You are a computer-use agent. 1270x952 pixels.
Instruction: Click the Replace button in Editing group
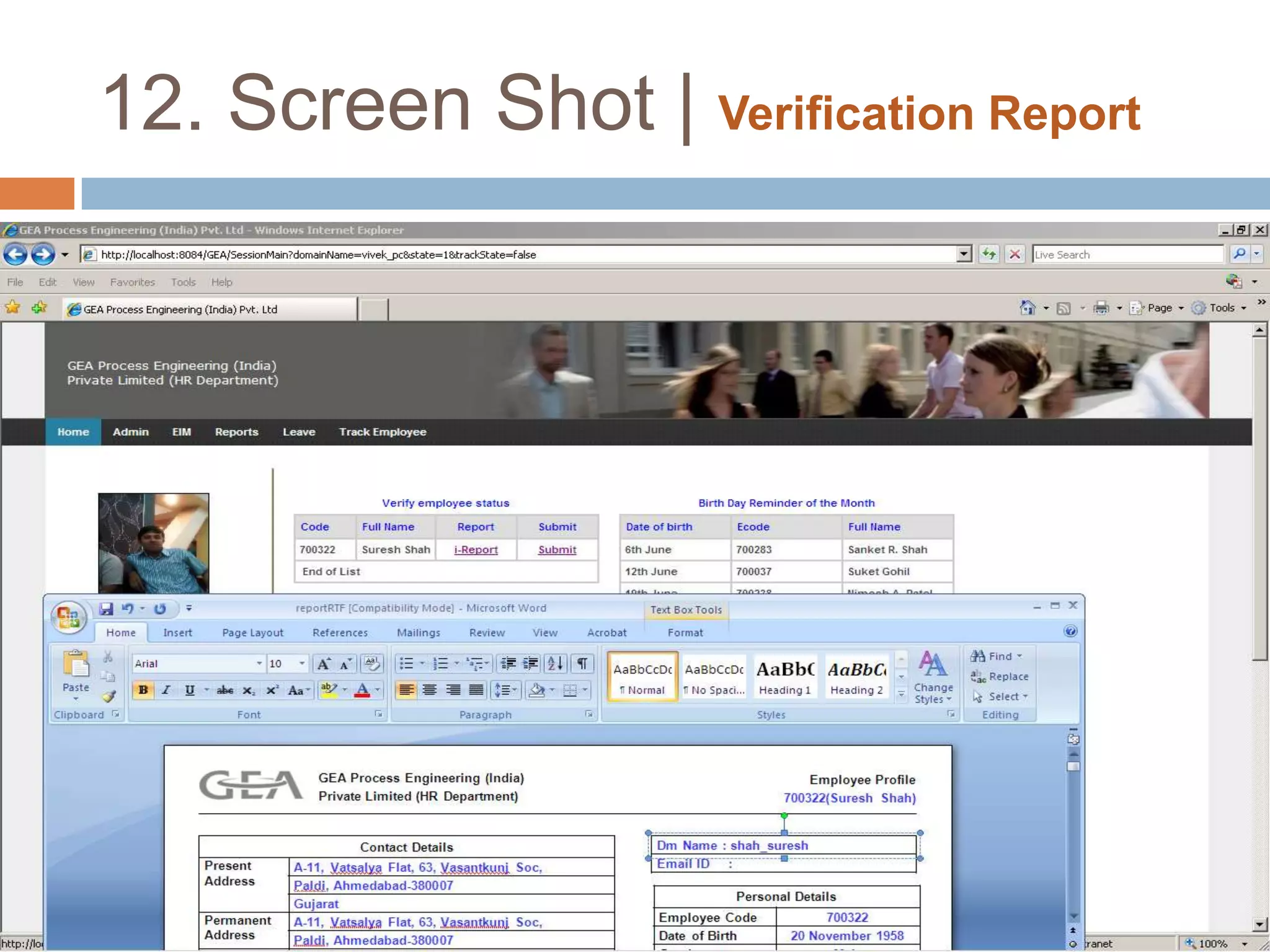[x=1000, y=677]
